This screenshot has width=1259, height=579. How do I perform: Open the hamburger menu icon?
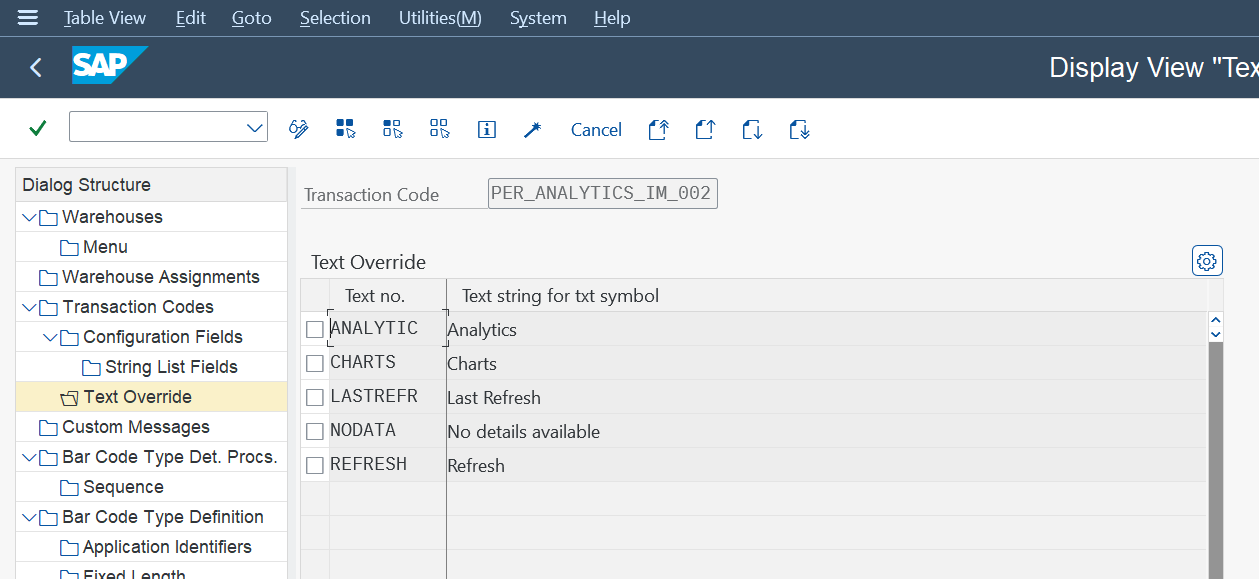28,18
